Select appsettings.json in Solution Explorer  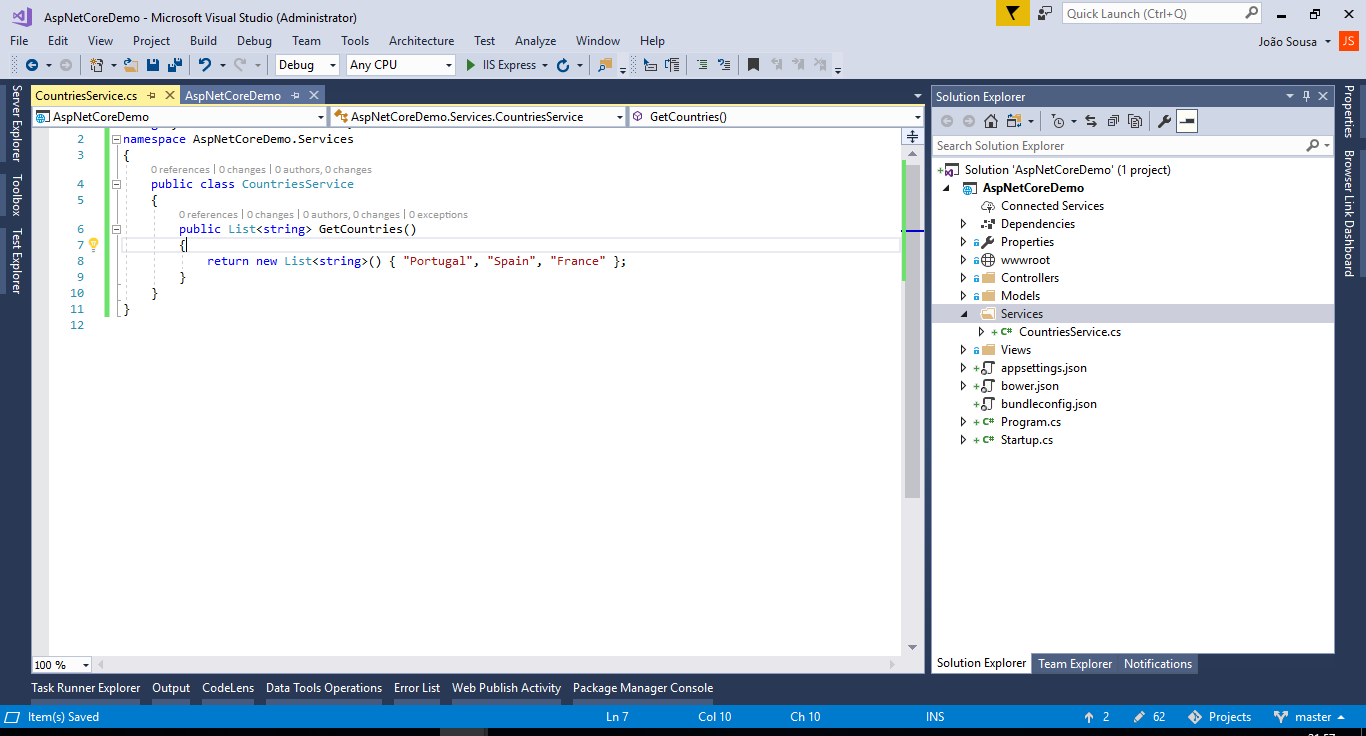[1043, 368]
